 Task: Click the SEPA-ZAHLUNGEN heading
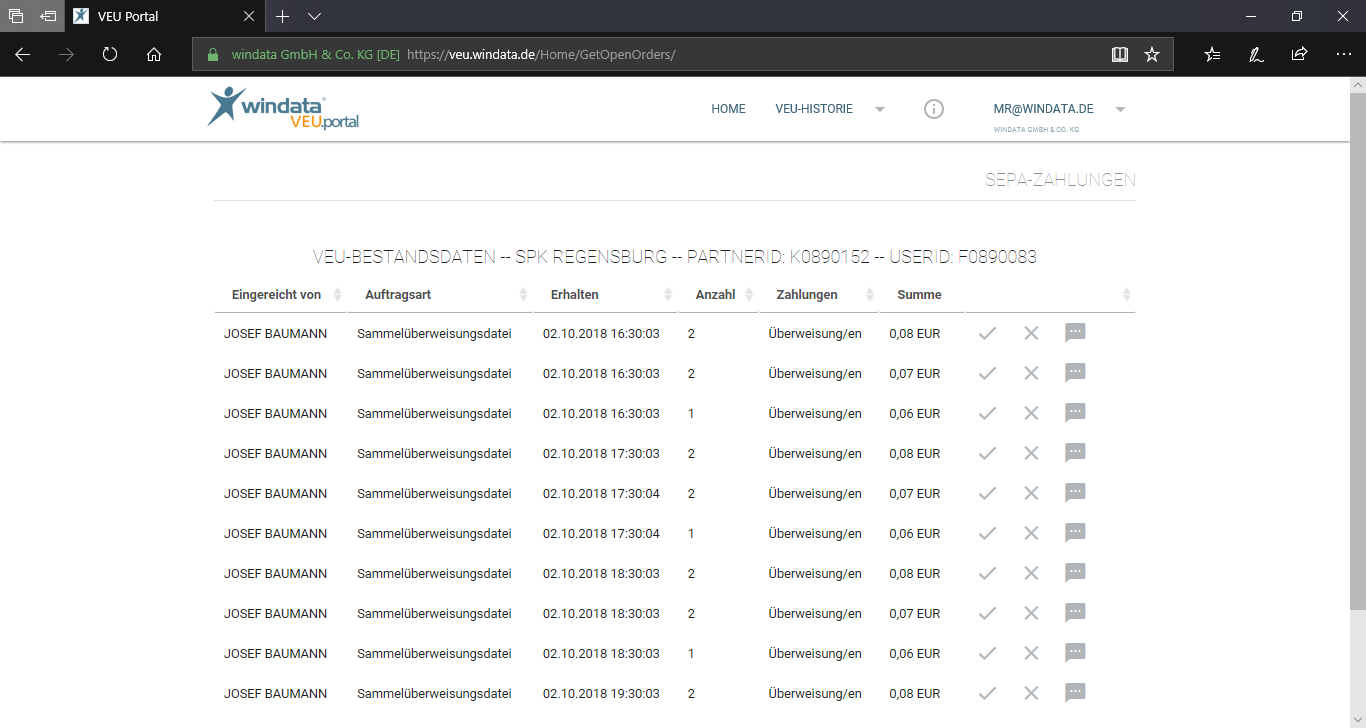pos(1060,180)
